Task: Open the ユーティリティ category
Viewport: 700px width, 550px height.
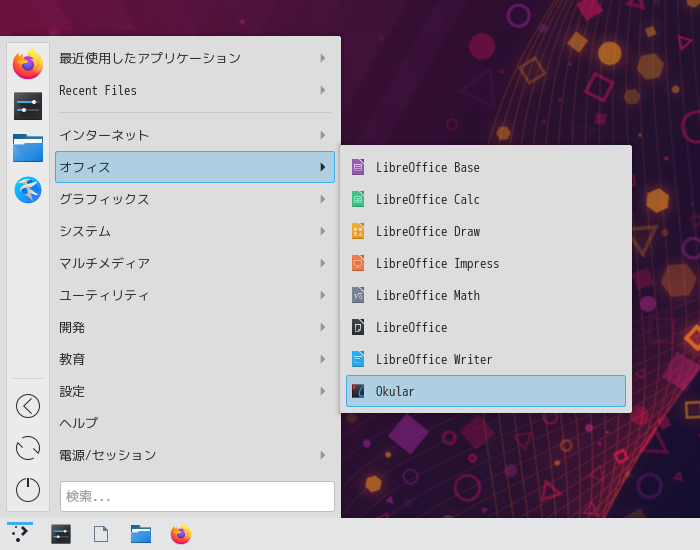Action: (195, 295)
